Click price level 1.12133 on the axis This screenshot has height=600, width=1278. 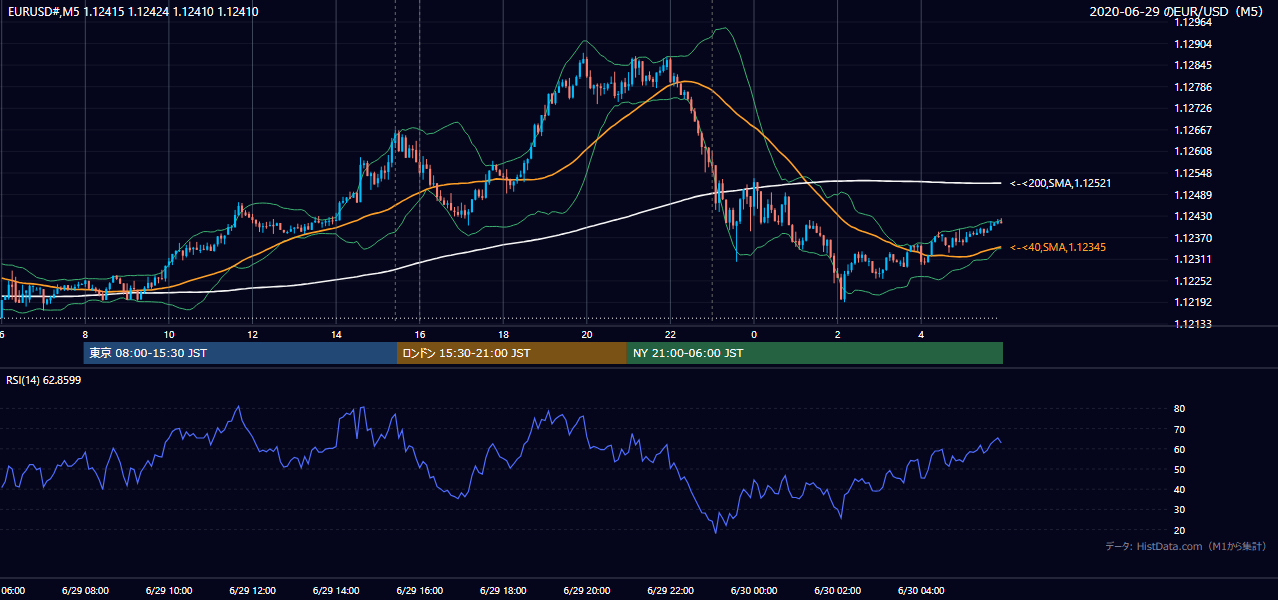click(1192, 324)
